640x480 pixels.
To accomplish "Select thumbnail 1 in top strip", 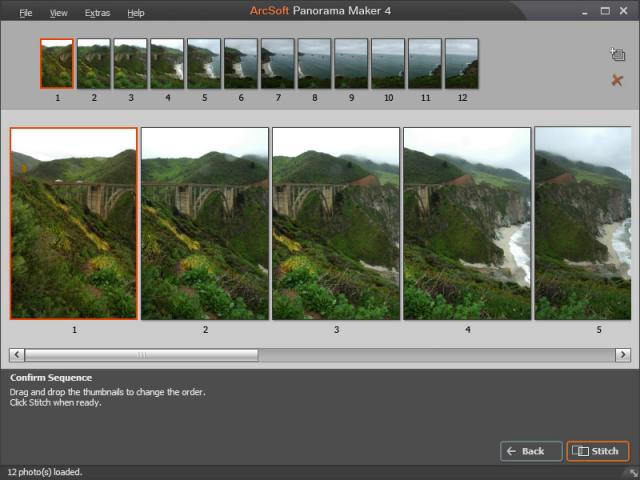I will tap(57, 63).
